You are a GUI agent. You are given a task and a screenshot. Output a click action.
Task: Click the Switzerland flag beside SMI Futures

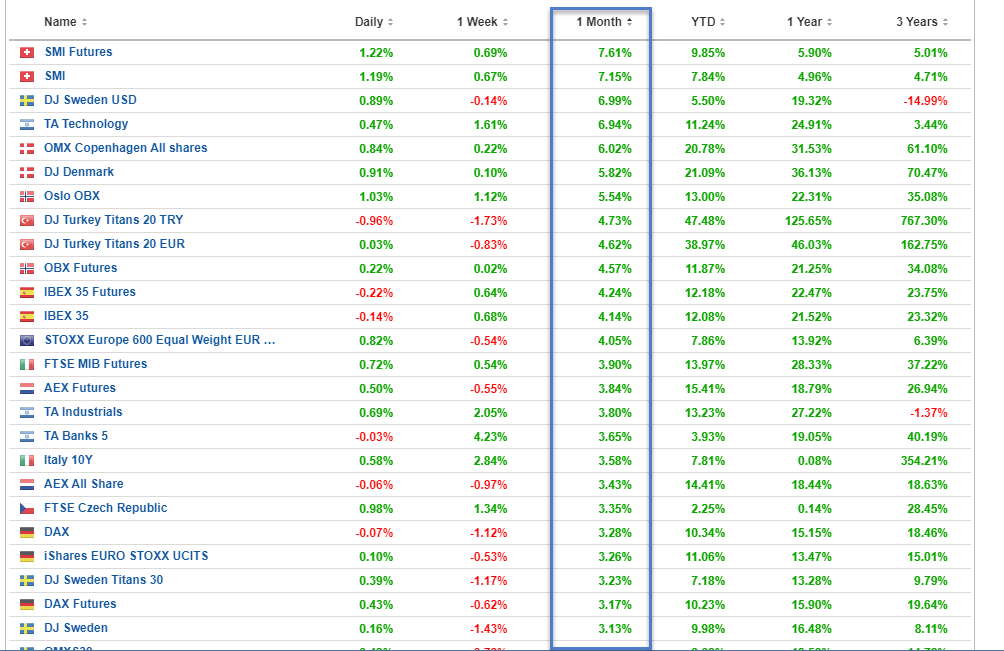point(27,52)
